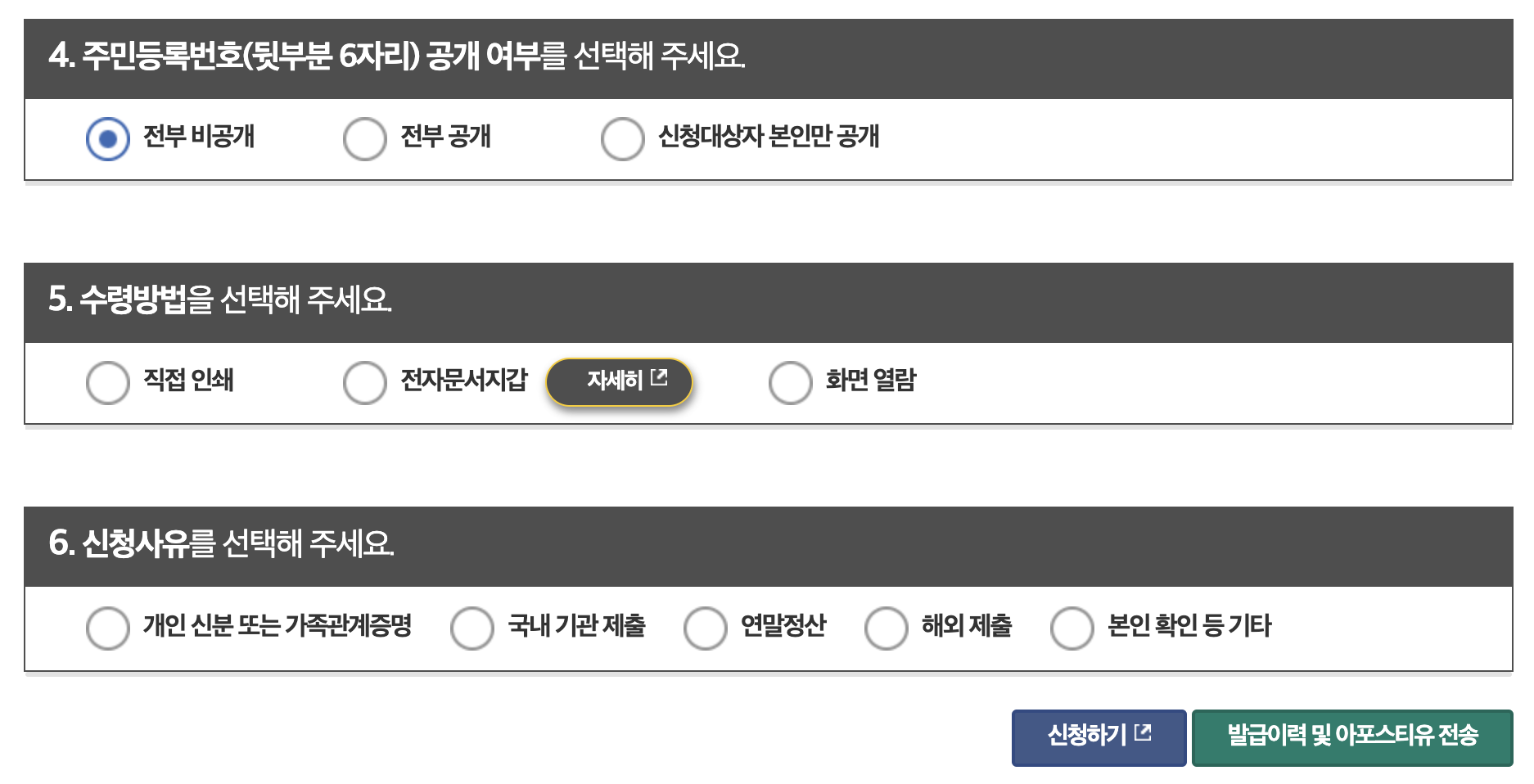The height and width of the screenshot is (784, 1534).
Task: Select the 화면 열람 option
Action: [789, 381]
